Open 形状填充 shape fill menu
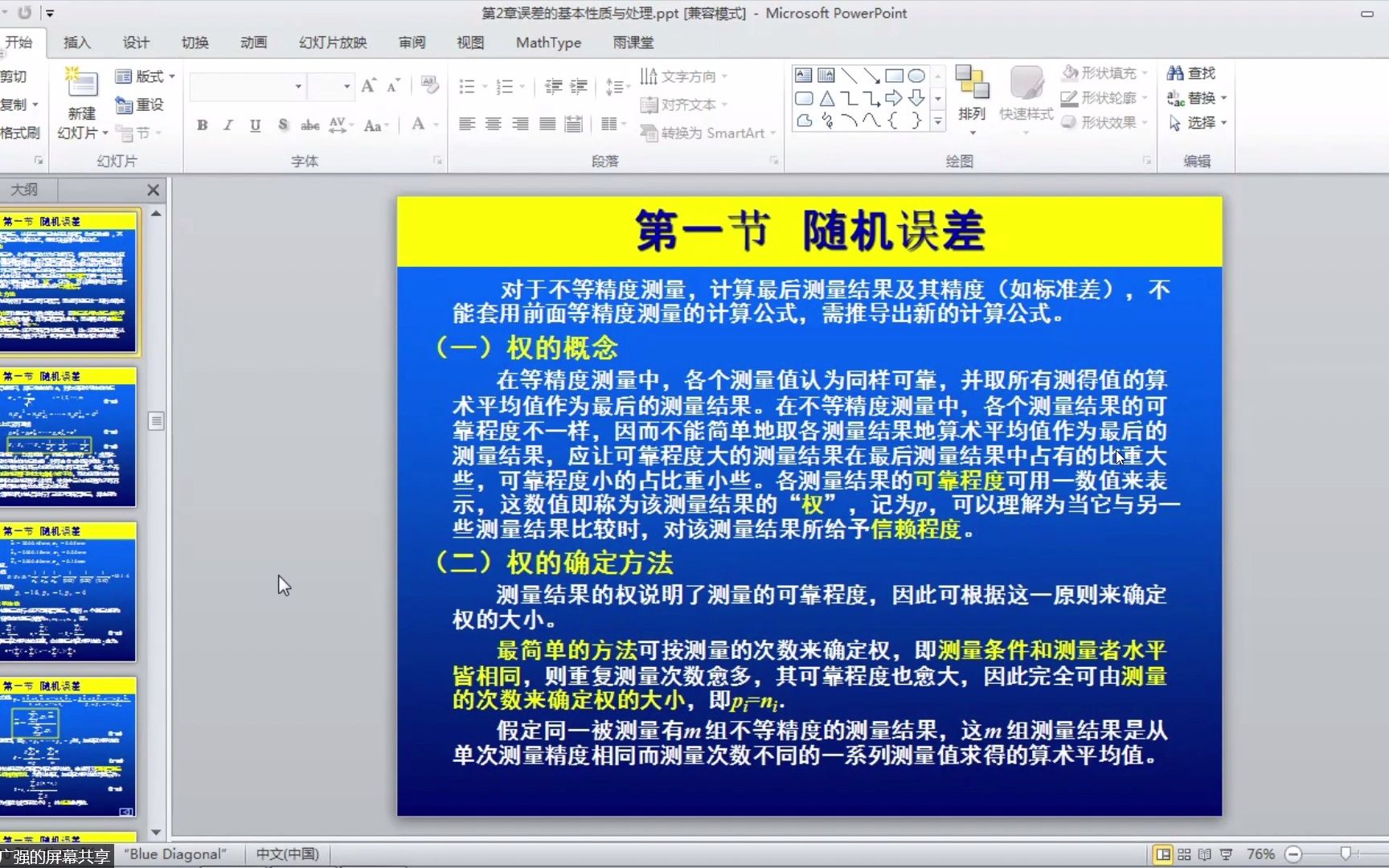This screenshot has height=868, width=1389. click(1104, 73)
